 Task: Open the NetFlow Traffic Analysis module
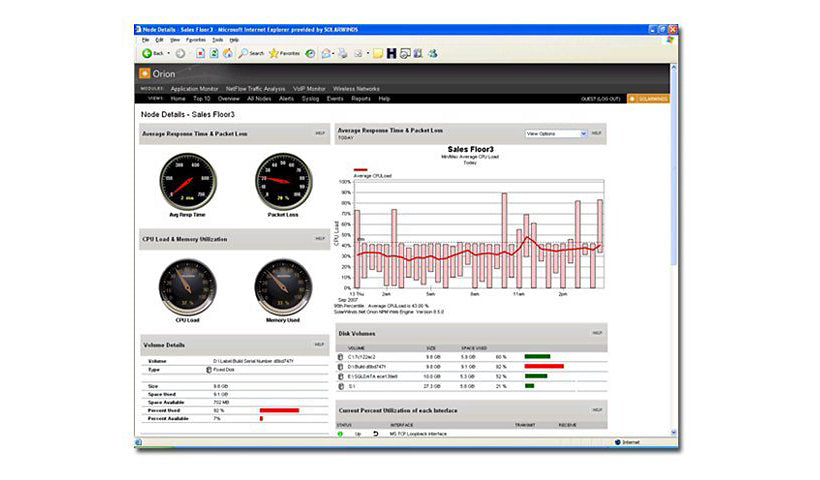252,89
